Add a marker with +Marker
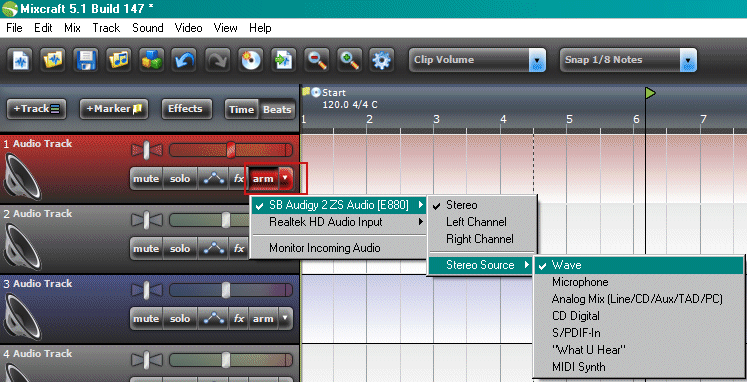747x382 pixels. 114,109
